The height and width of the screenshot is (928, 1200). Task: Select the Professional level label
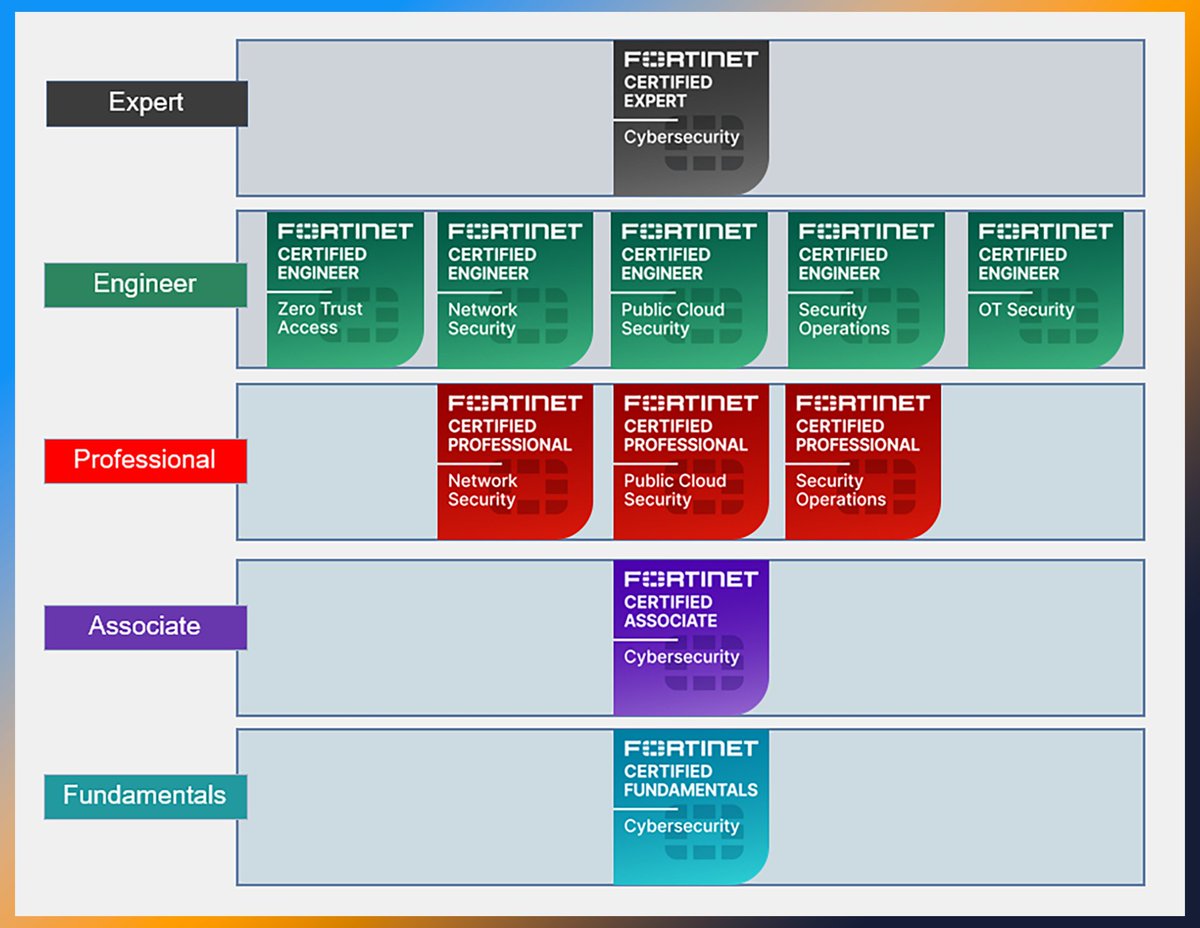(x=146, y=459)
